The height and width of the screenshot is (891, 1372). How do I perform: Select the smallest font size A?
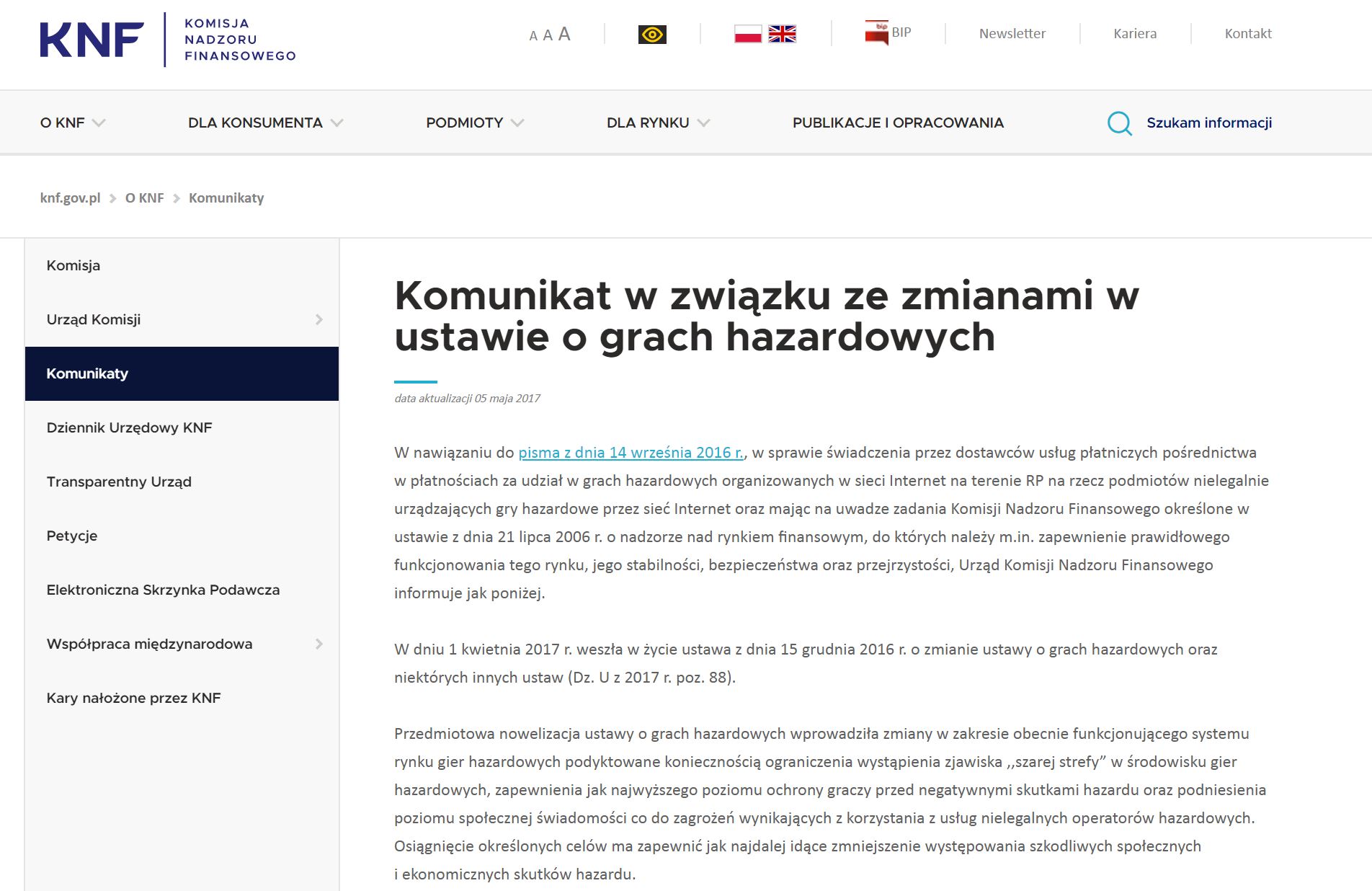533,36
